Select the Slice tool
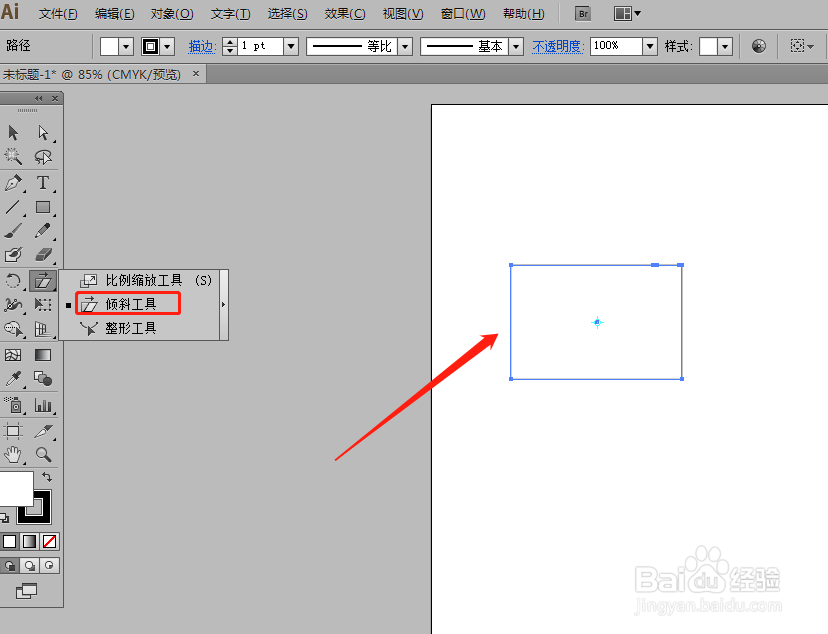This screenshot has width=828, height=634. [43, 431]
